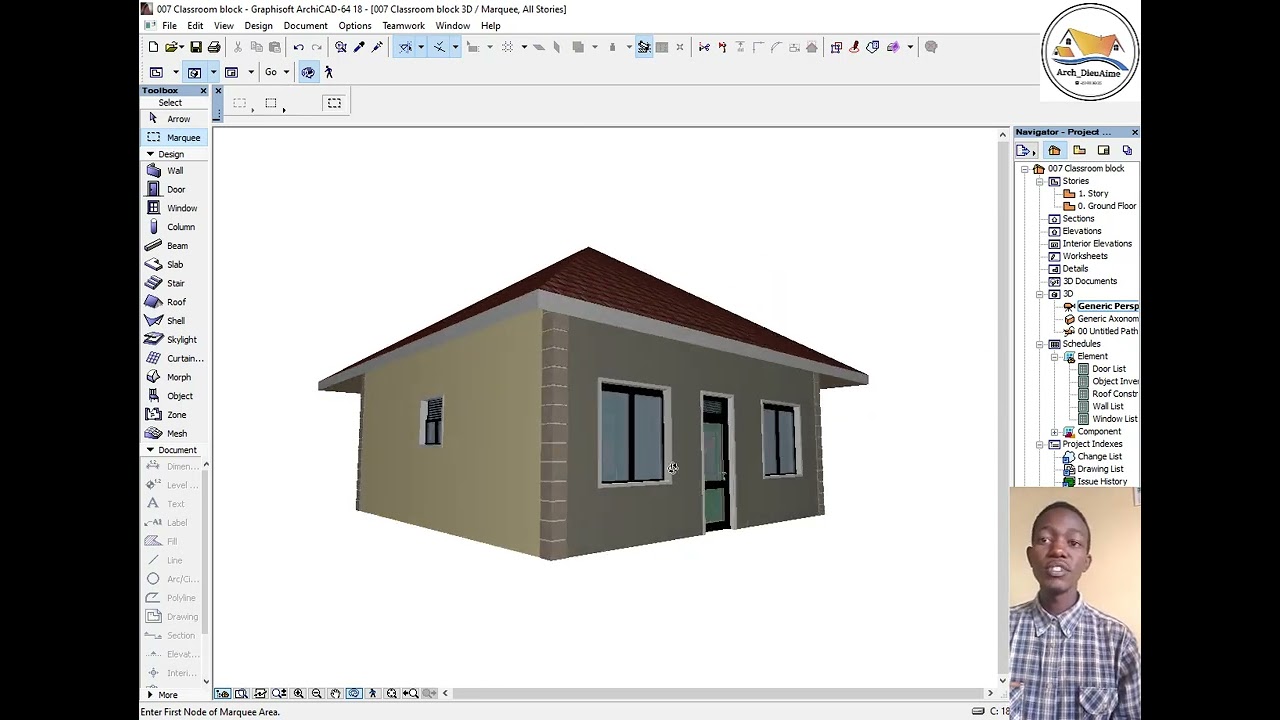Image resolution: width=1280 pixels, height=720 pixels.
Task: Collapse the Document section in Toolbox
Action: pyautogui.click(x=150, y=450)
